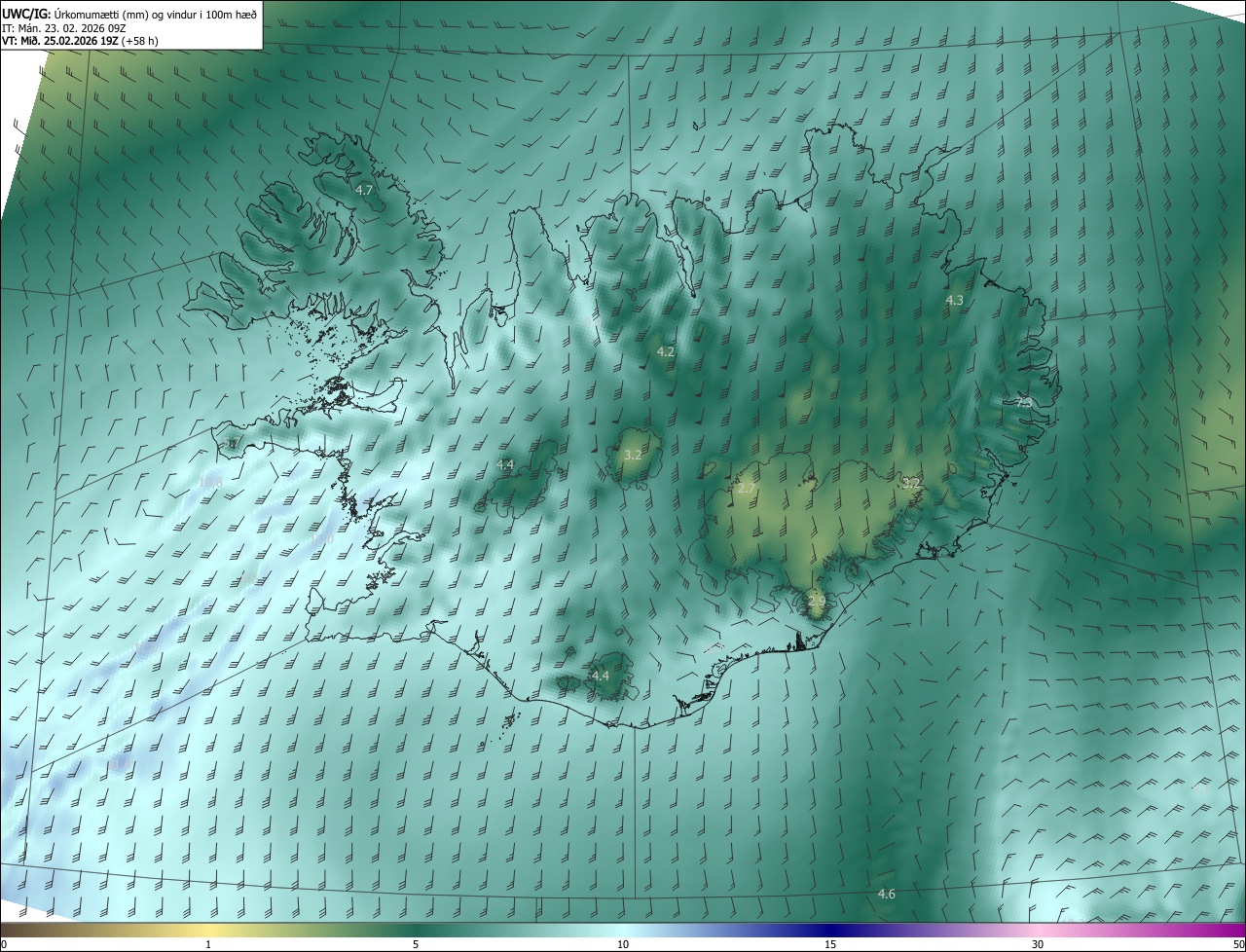This screenshot has height=952, width=1246.
Task: Click the 4.3 value label in northeast Iceland
Action: point(955,301)
